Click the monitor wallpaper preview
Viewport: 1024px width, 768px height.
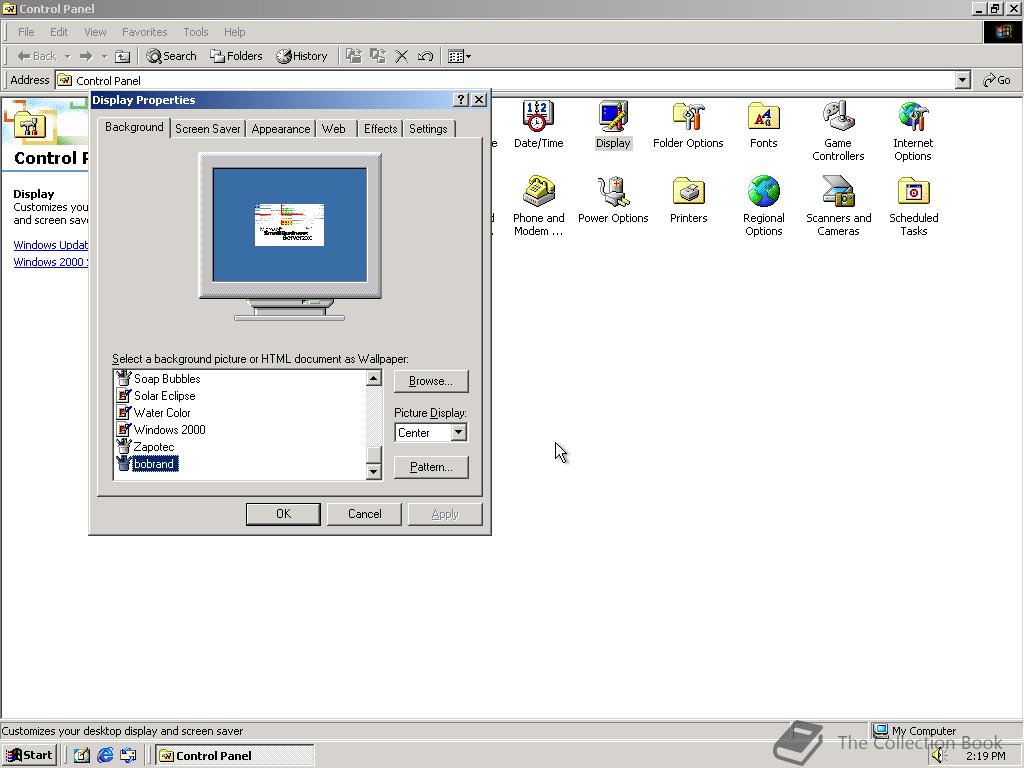tap(290, 225)
